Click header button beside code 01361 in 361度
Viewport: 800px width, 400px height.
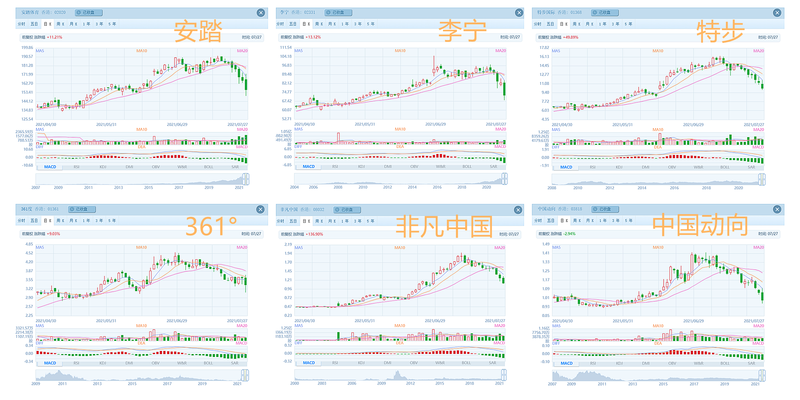click(x=82, y=209)
